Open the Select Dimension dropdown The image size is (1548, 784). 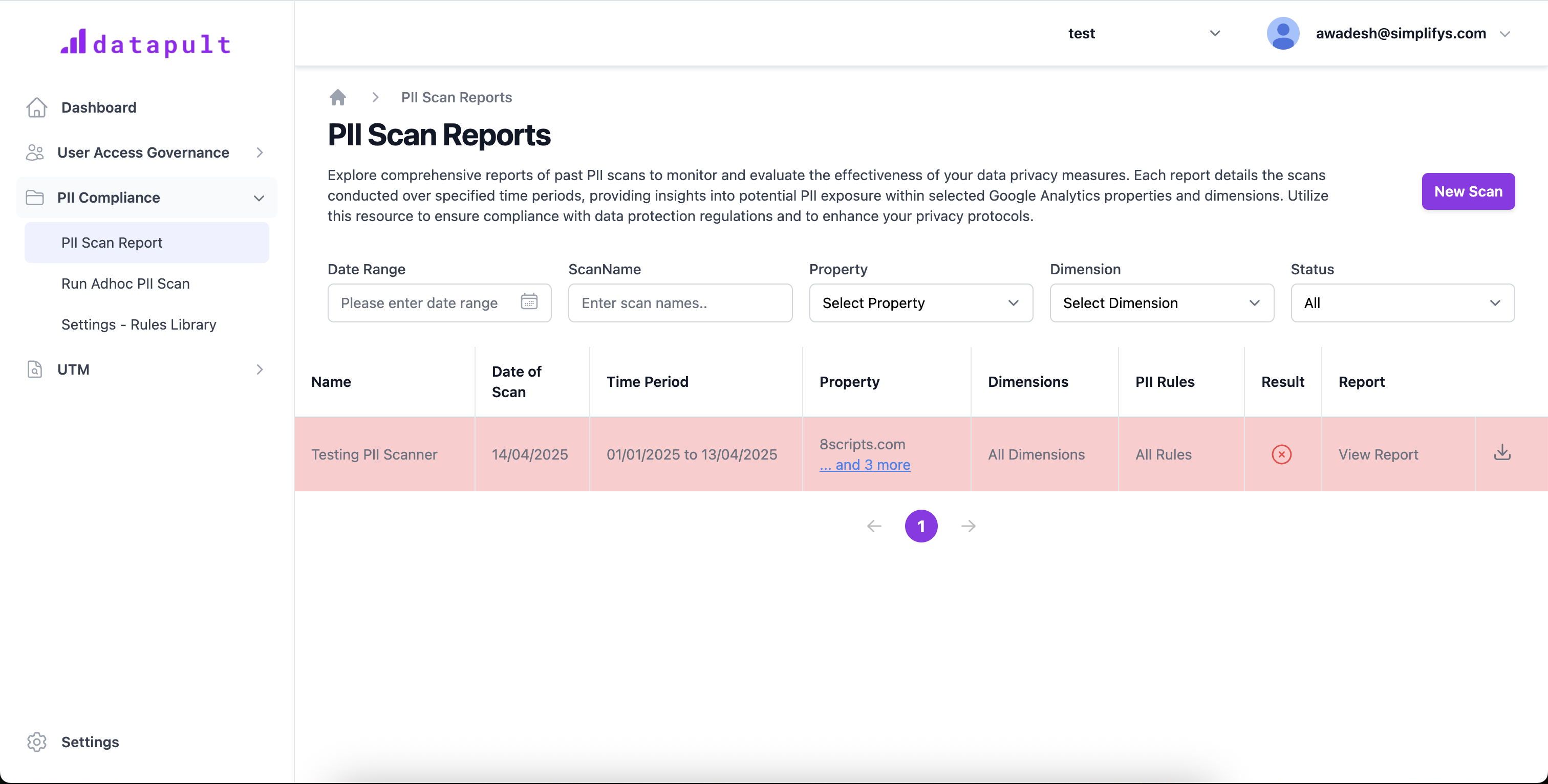pos(1162,303)
